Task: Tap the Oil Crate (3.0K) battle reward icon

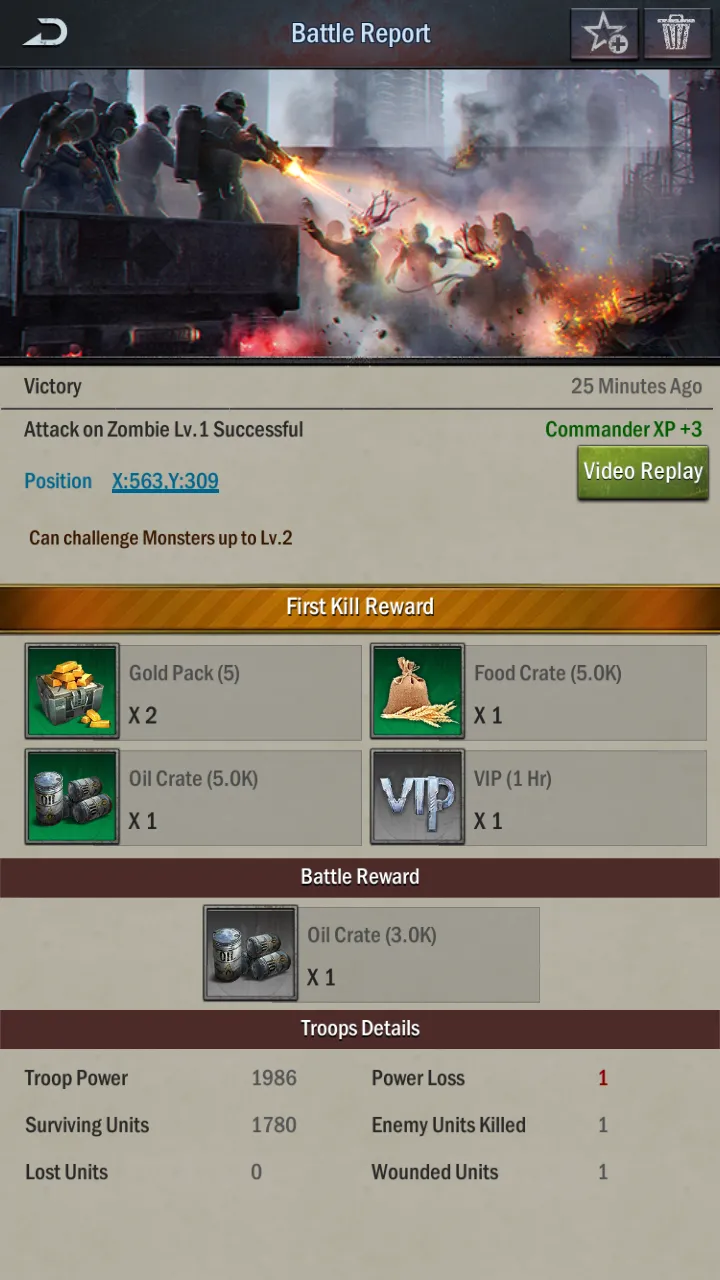Action: click(250, 953)
